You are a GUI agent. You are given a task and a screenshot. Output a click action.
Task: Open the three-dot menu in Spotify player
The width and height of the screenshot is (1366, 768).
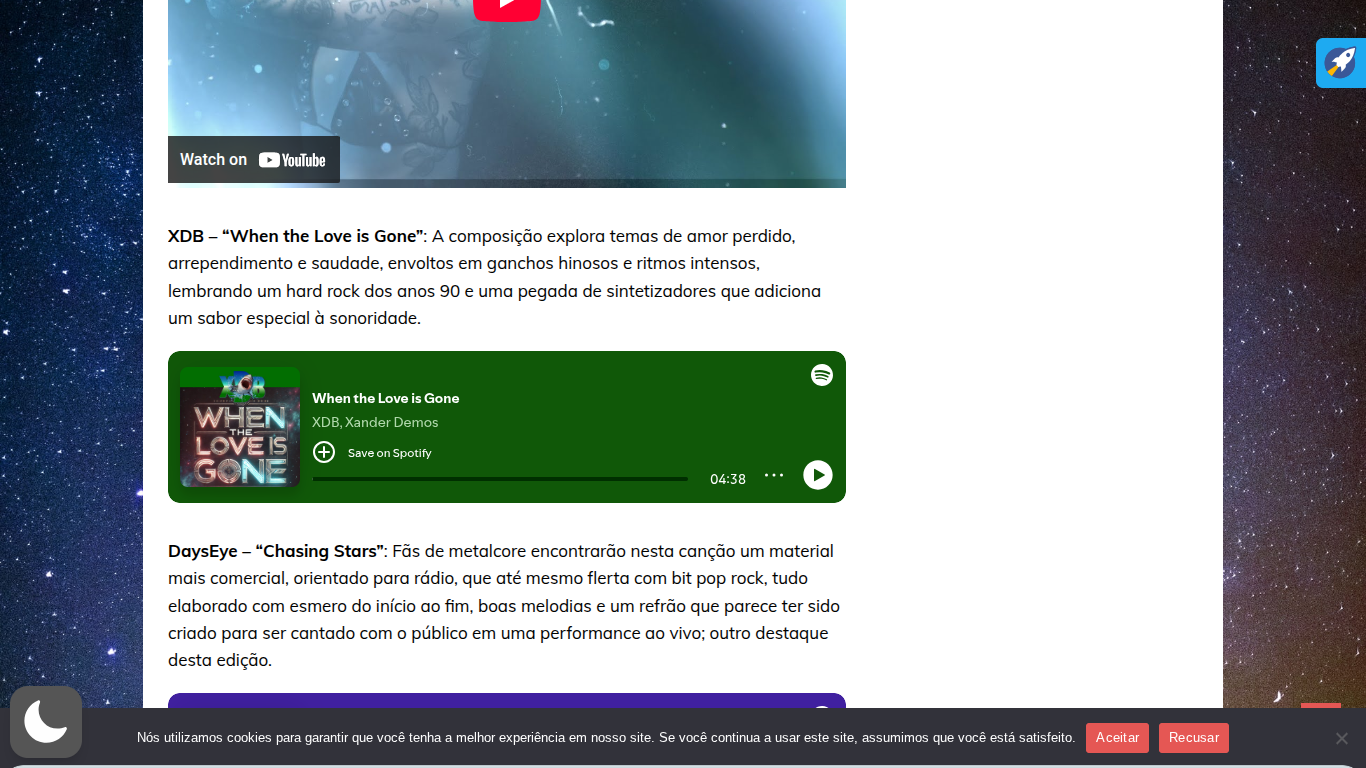click(x=774, y=475)
